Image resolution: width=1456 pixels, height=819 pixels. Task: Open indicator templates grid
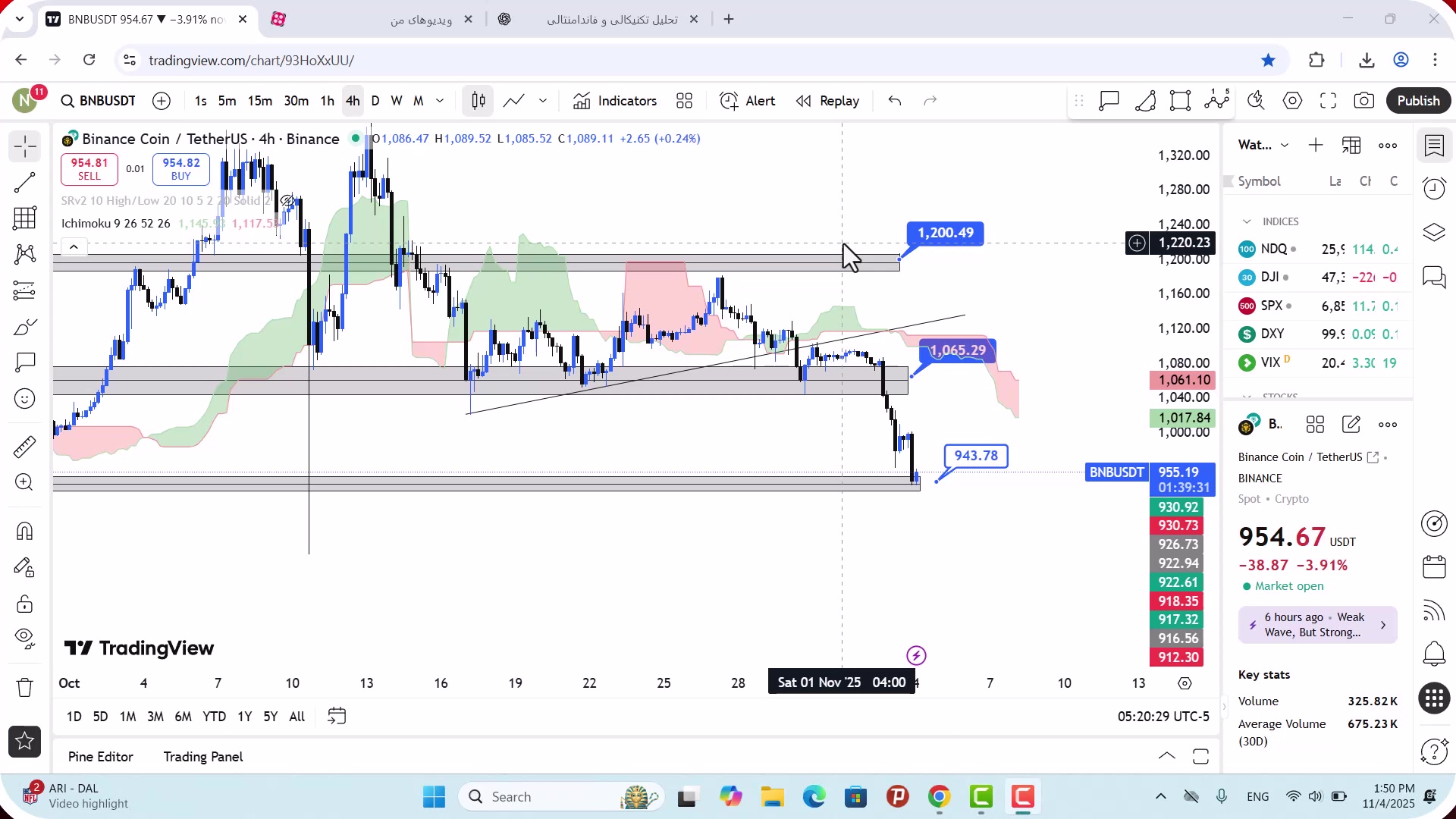click(684, 101)
